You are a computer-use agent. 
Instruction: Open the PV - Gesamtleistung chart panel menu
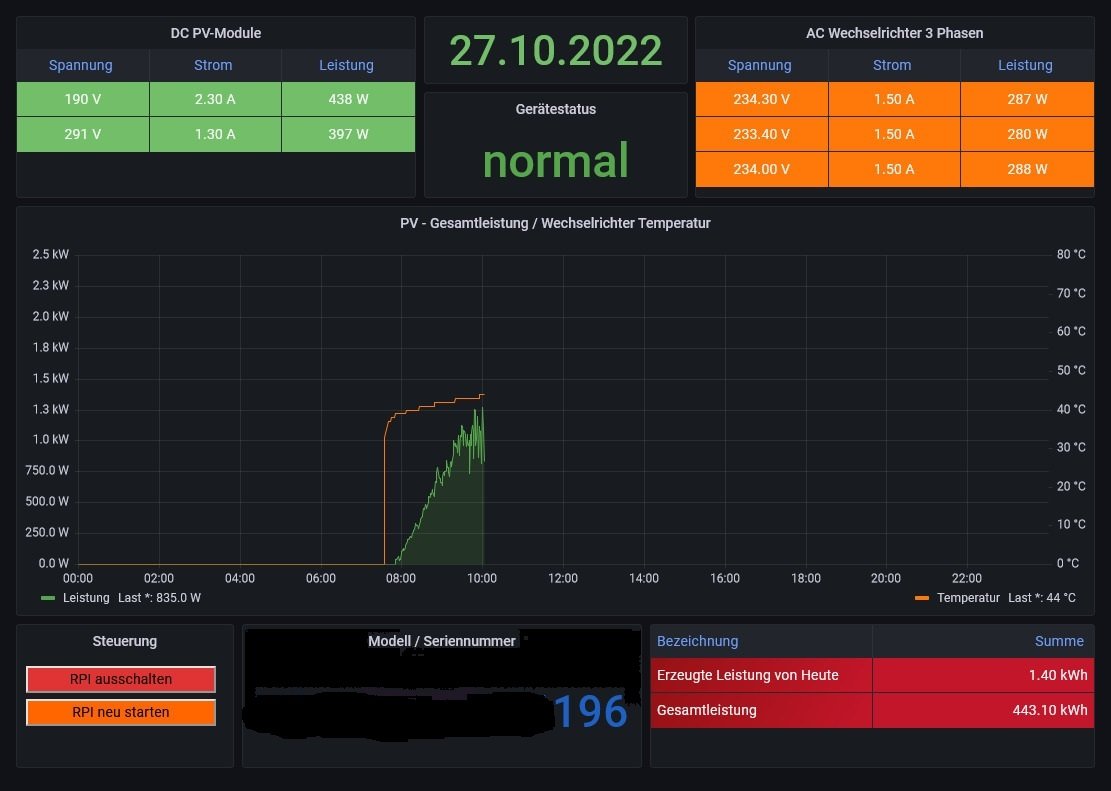[555, 223]
